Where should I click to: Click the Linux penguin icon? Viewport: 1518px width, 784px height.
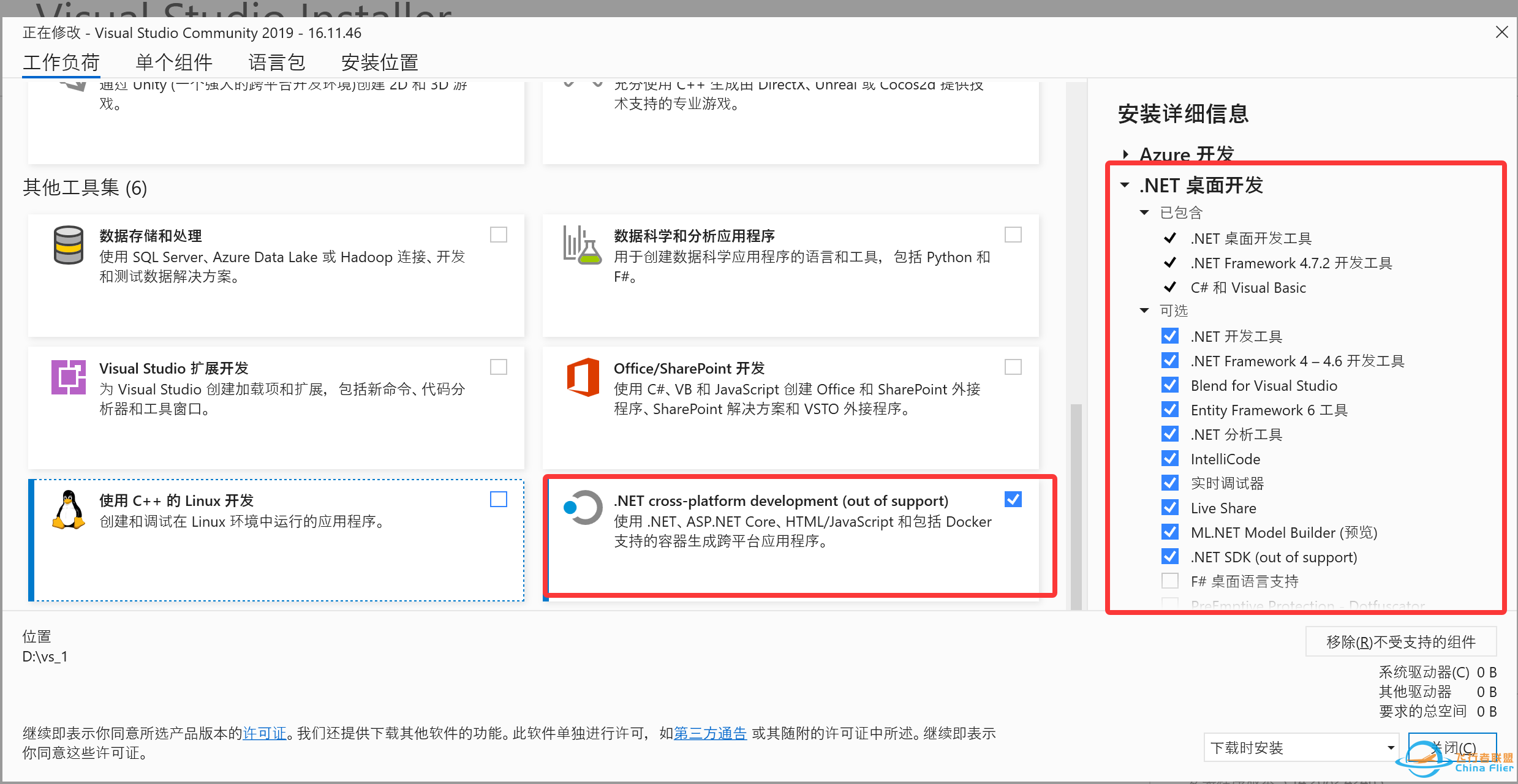pos(68,510)
